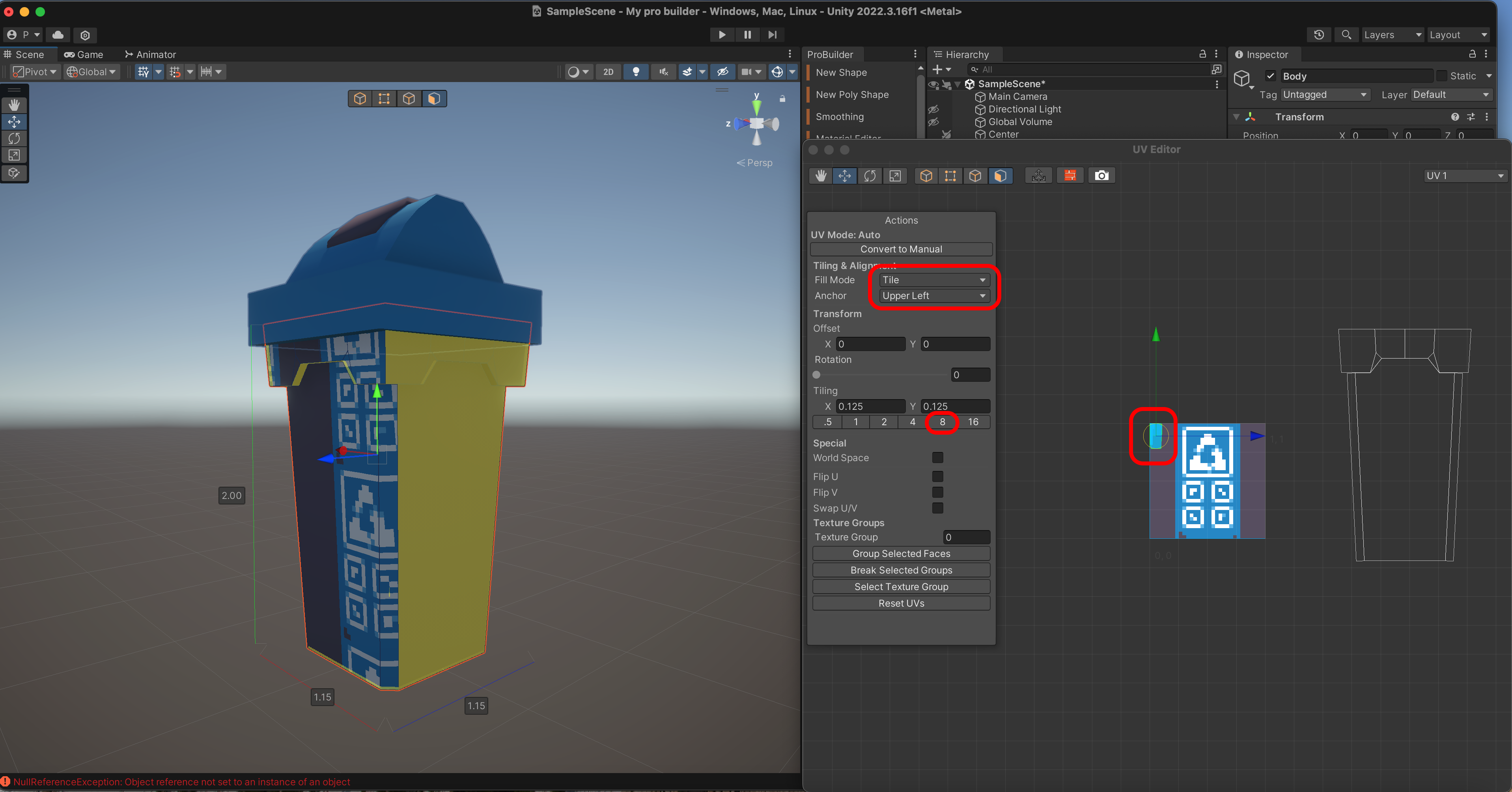Open the Fill Mode dropdown
The width and height of the screenshot is (1512, 792).
tap(933, 280)
